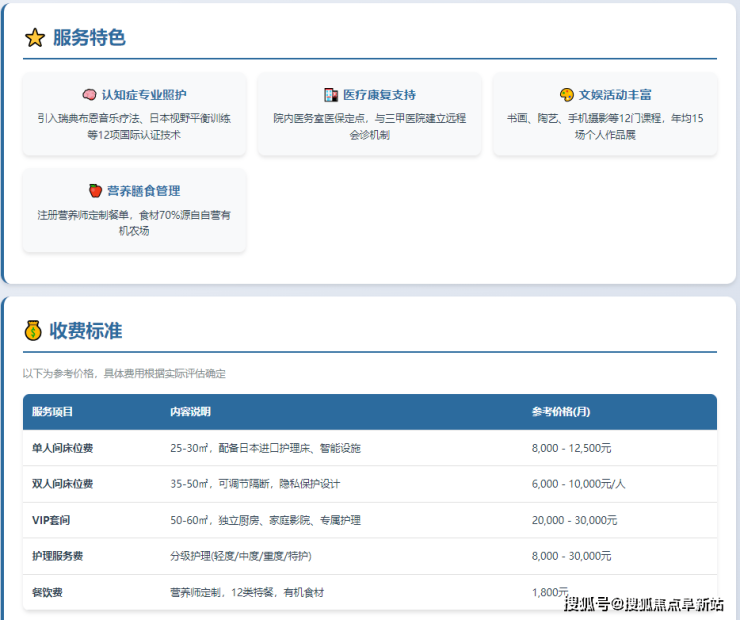Click the VIP套间 row label

[x=51, y=520]
